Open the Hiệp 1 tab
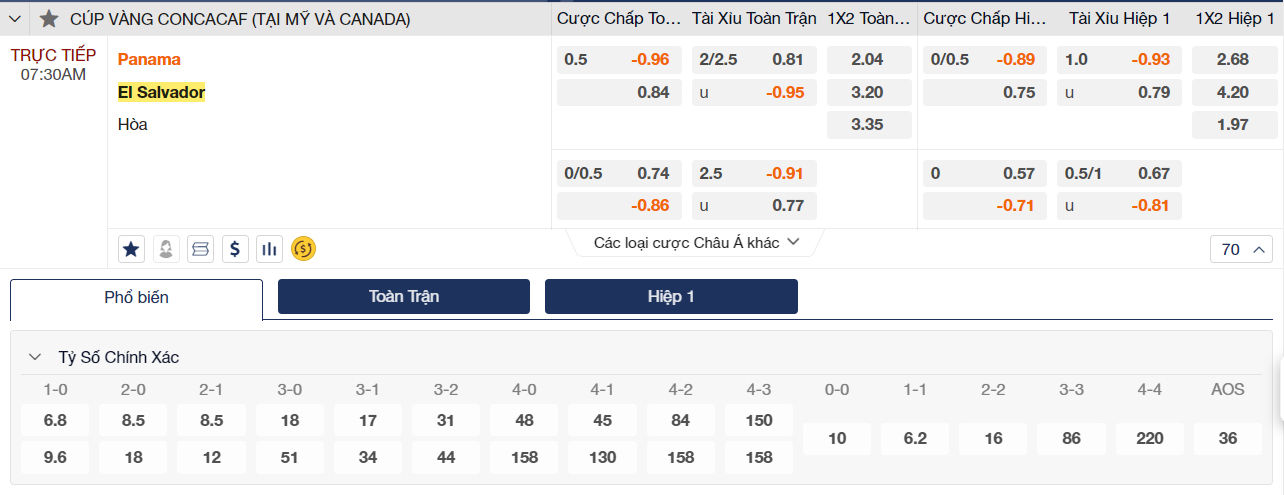This screenshot has width=1284, height=495. (x=671, y=296)
